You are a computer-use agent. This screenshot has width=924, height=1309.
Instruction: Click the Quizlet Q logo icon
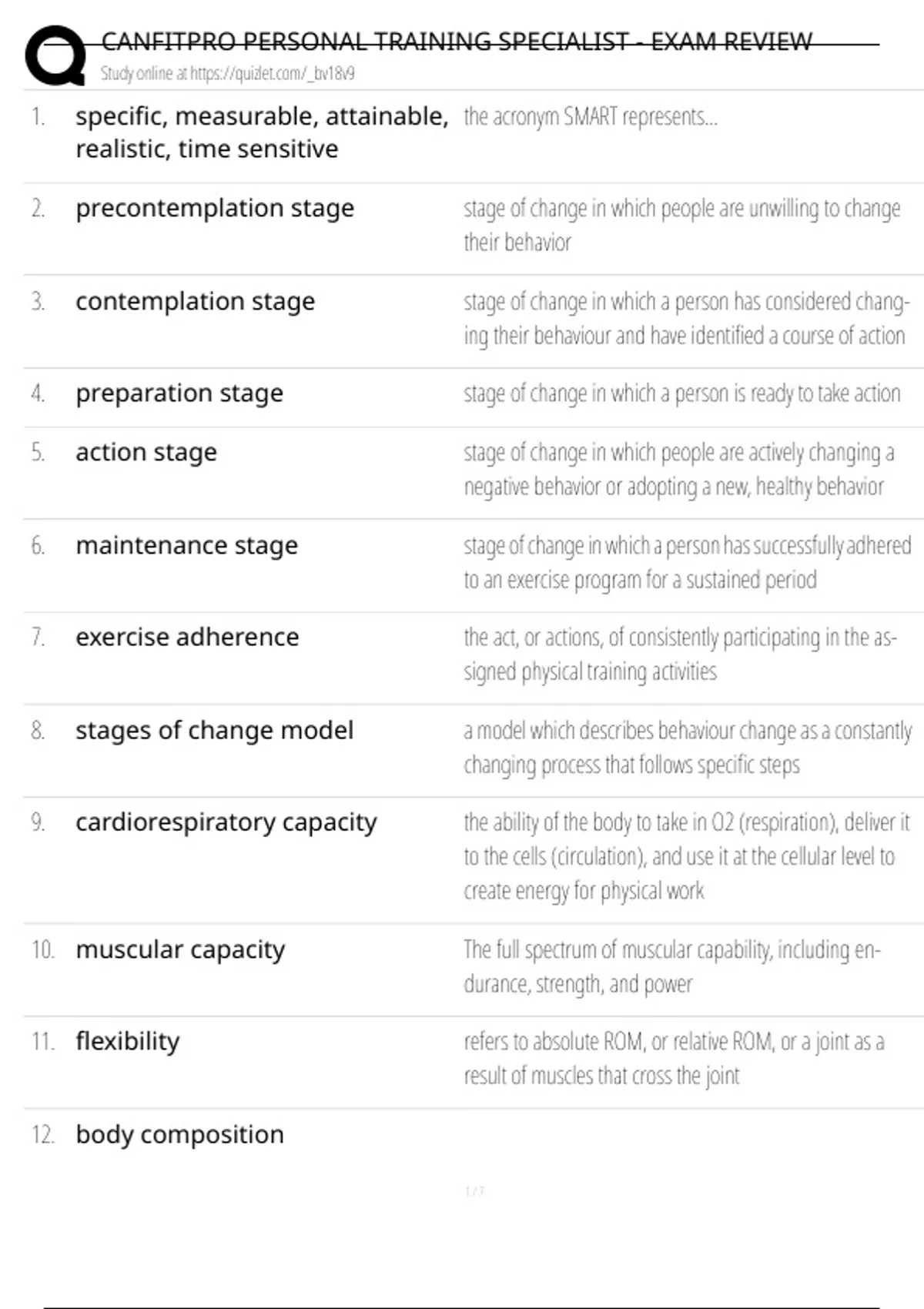[55, 55]
